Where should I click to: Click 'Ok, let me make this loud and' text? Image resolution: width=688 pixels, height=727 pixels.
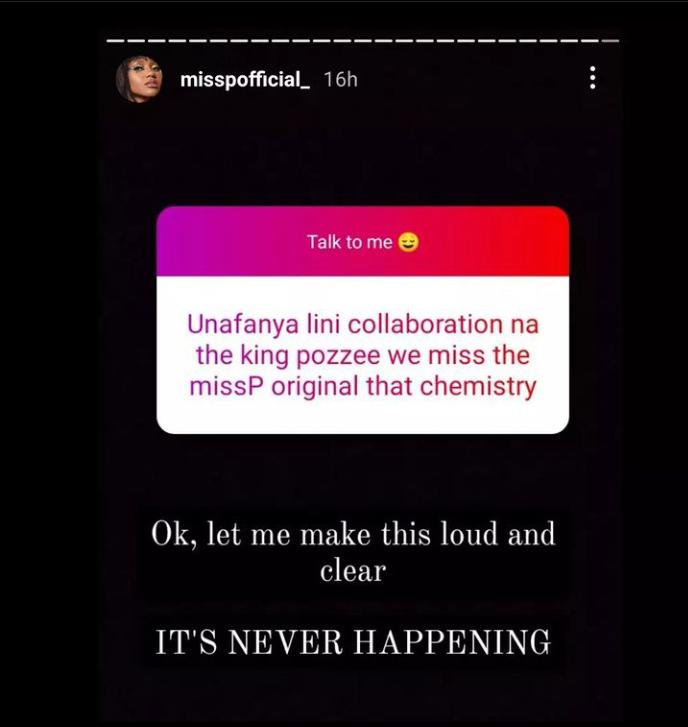pyautogui.click(x=353, y=534)
